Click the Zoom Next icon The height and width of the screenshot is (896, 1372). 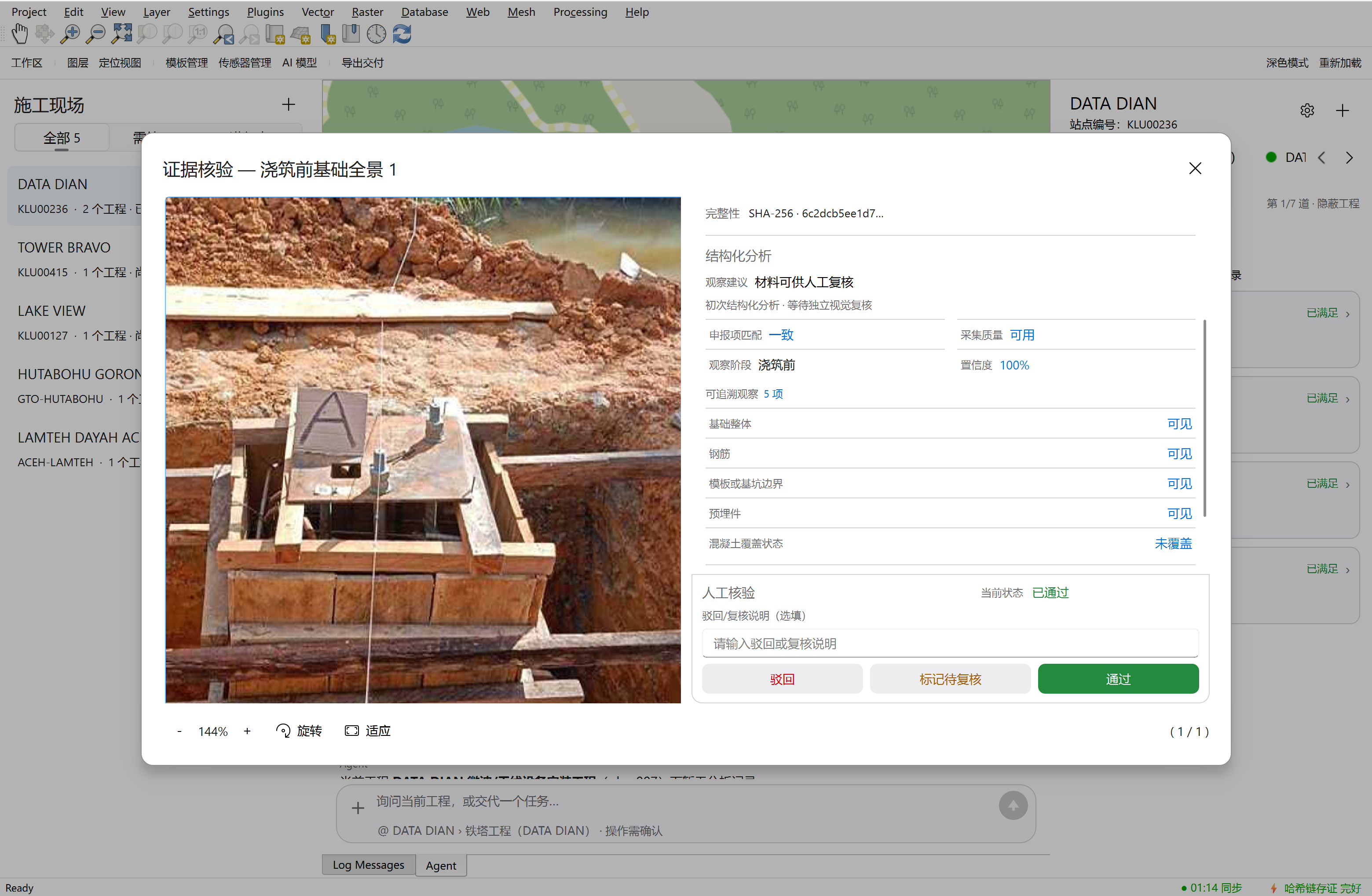coord(249,34)
